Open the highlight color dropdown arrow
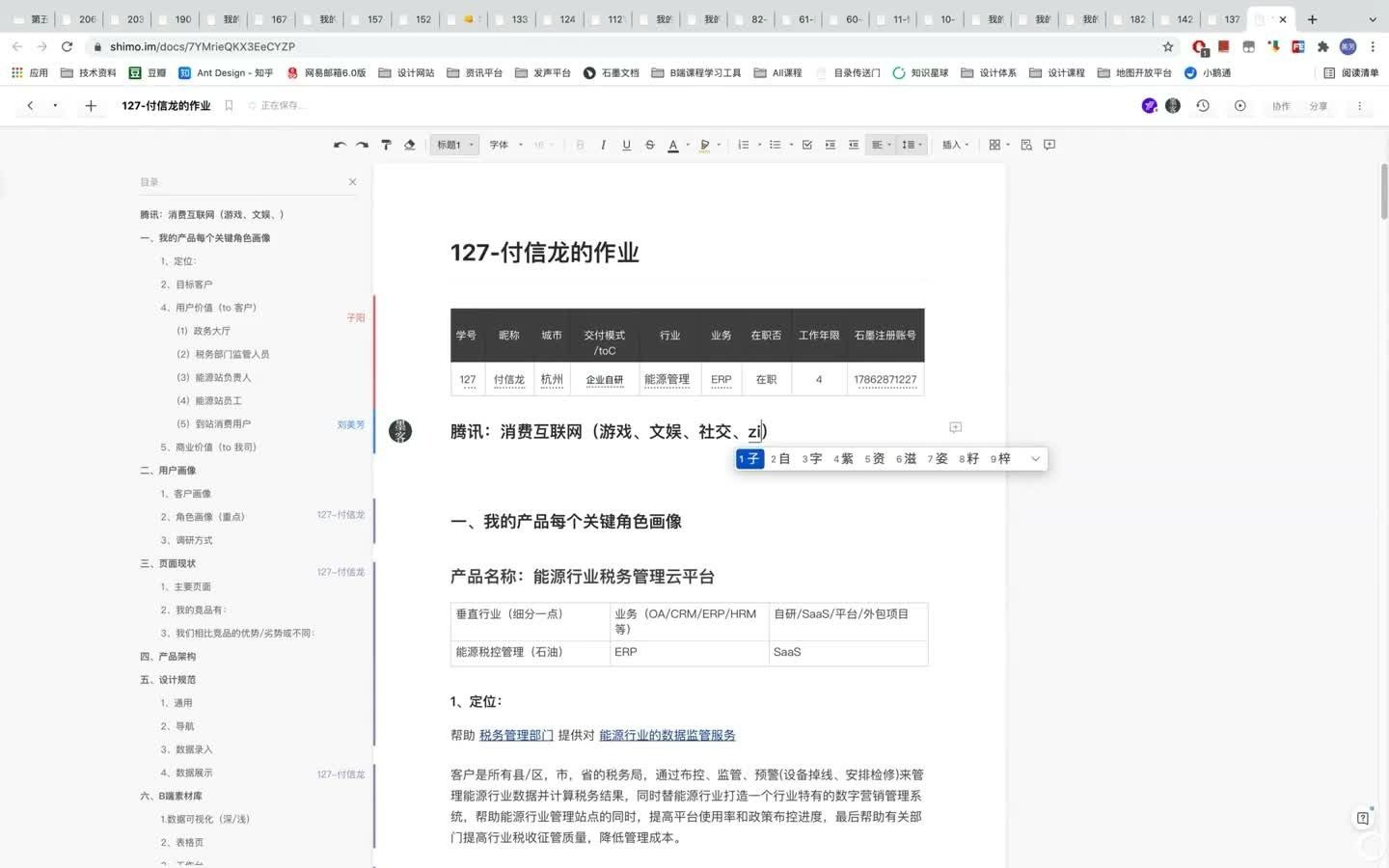Viewport: 1389px width, 868px height. click(720, 145)
